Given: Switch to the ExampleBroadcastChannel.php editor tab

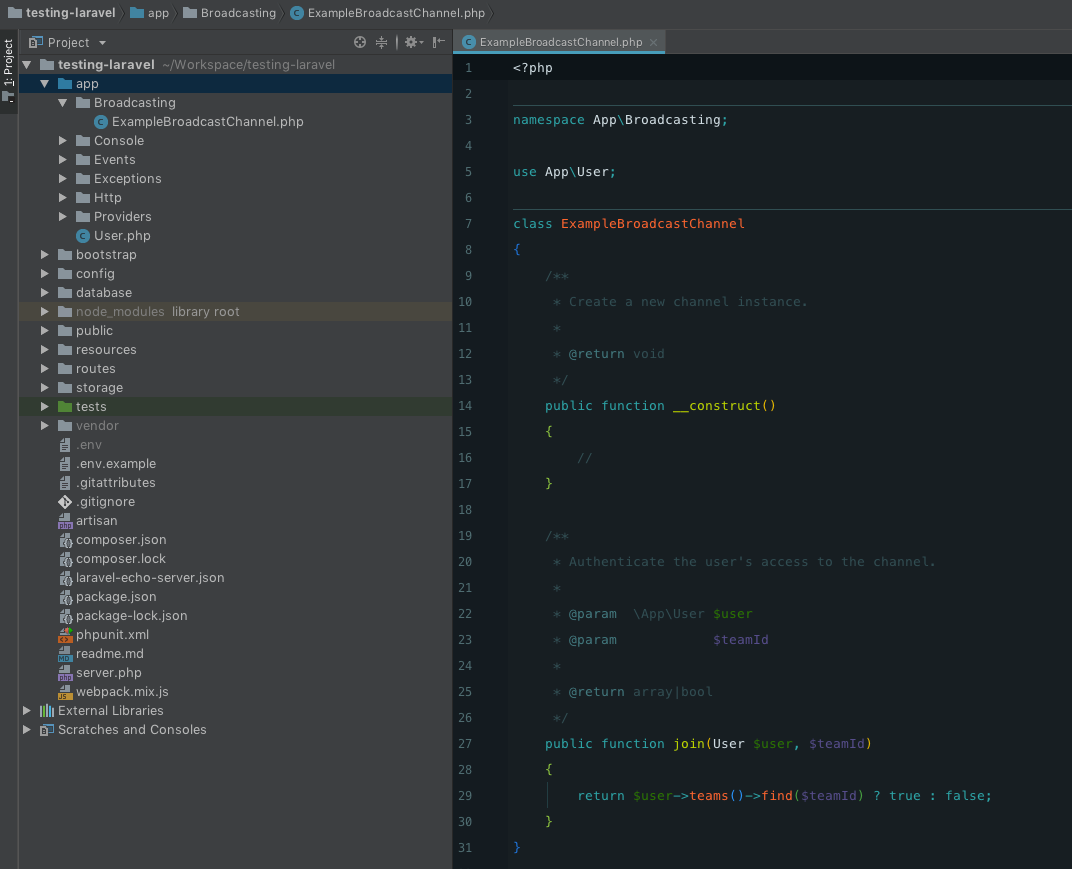Looking at the screenshot, I should [556, 42].
